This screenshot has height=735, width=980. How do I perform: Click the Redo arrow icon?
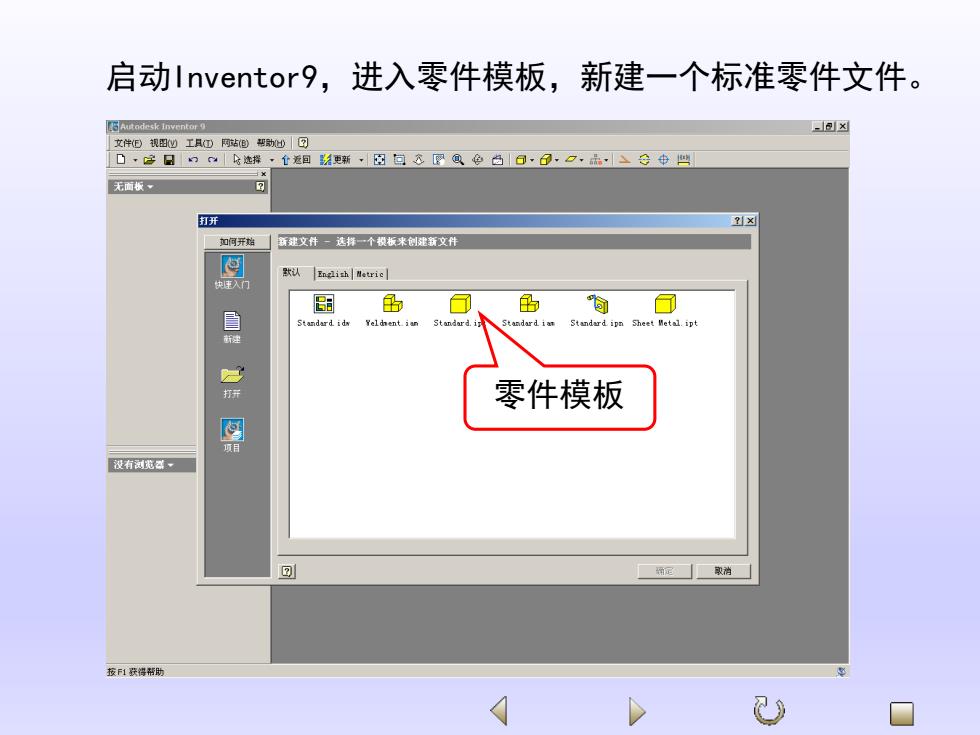coord(212,160)
